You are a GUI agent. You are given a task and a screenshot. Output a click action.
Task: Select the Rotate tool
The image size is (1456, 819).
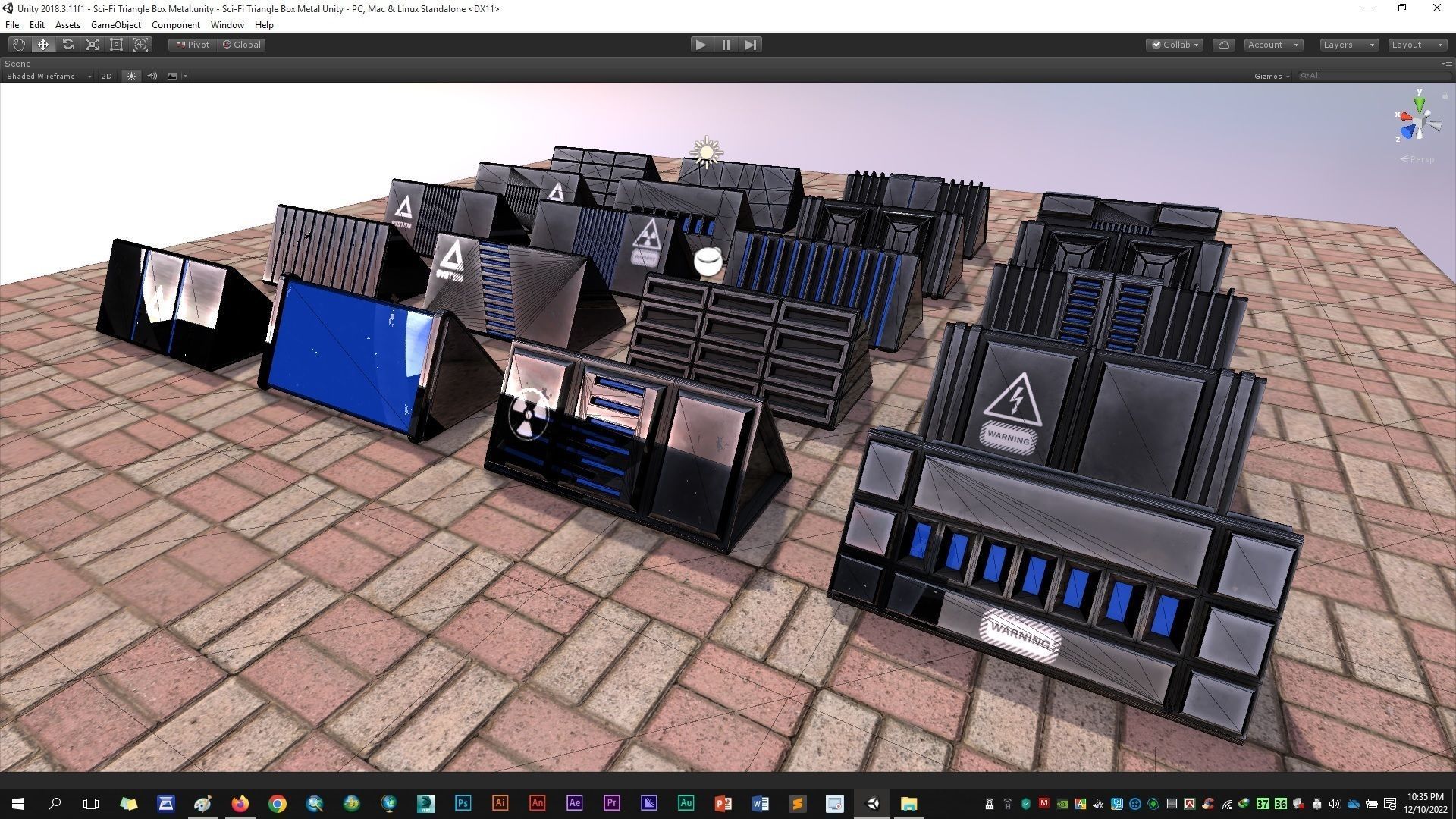tap(67, 45)
